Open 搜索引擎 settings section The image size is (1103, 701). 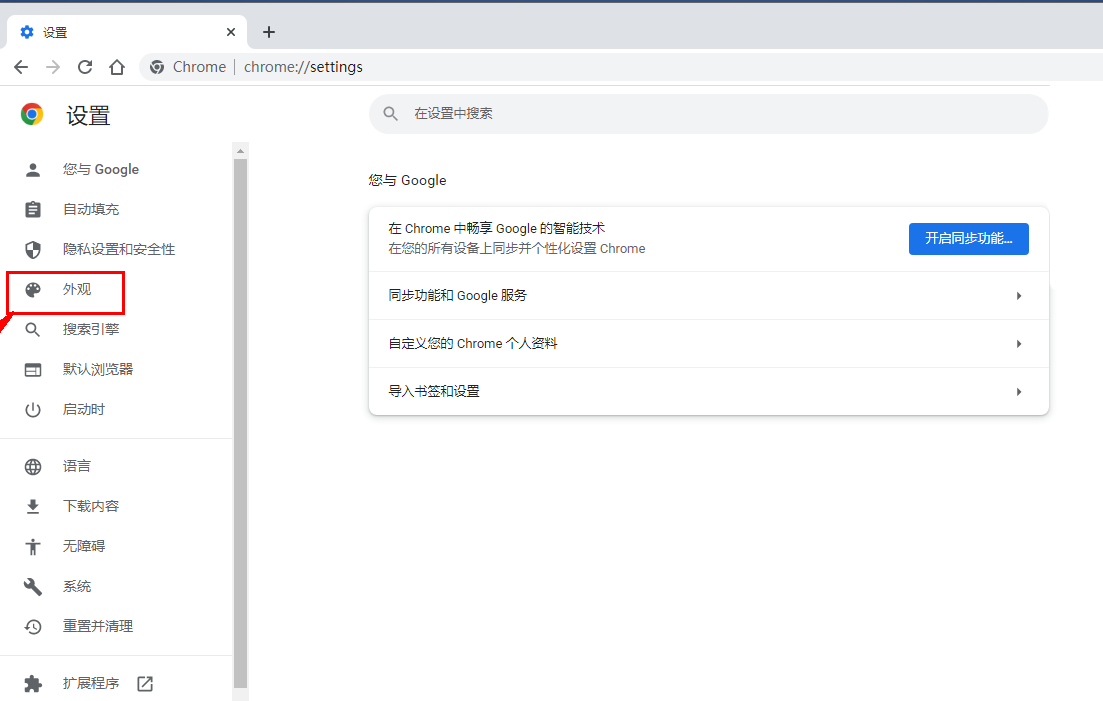click(91, 330)
